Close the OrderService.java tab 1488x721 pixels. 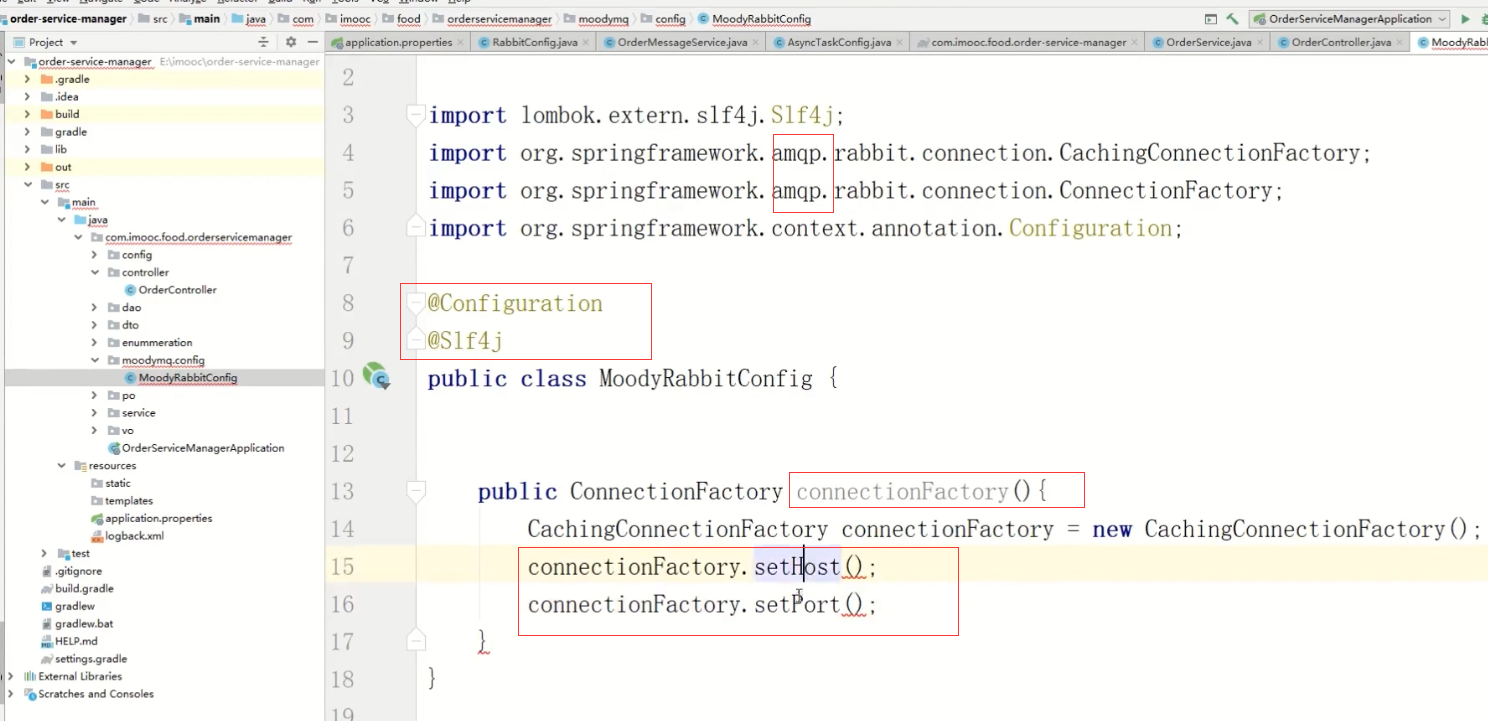1259,42
